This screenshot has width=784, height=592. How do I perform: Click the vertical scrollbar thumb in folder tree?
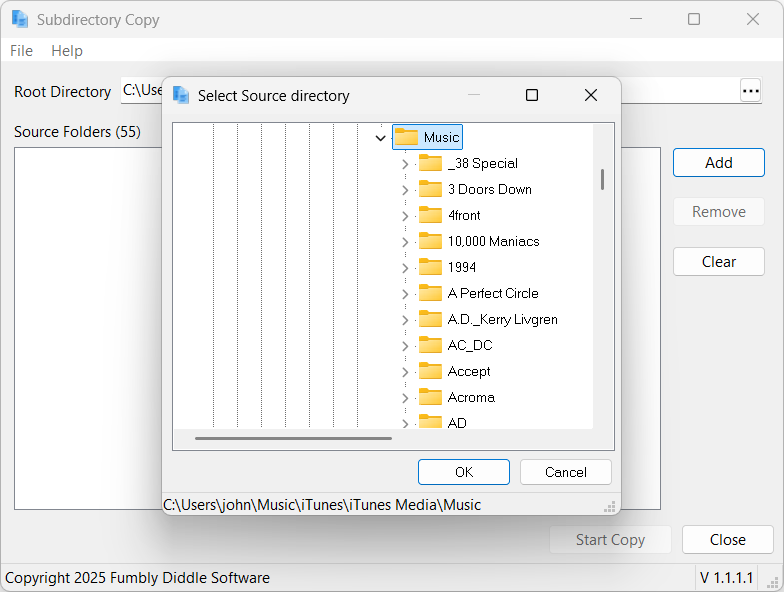pyautogui.click(x=602, y=180)
